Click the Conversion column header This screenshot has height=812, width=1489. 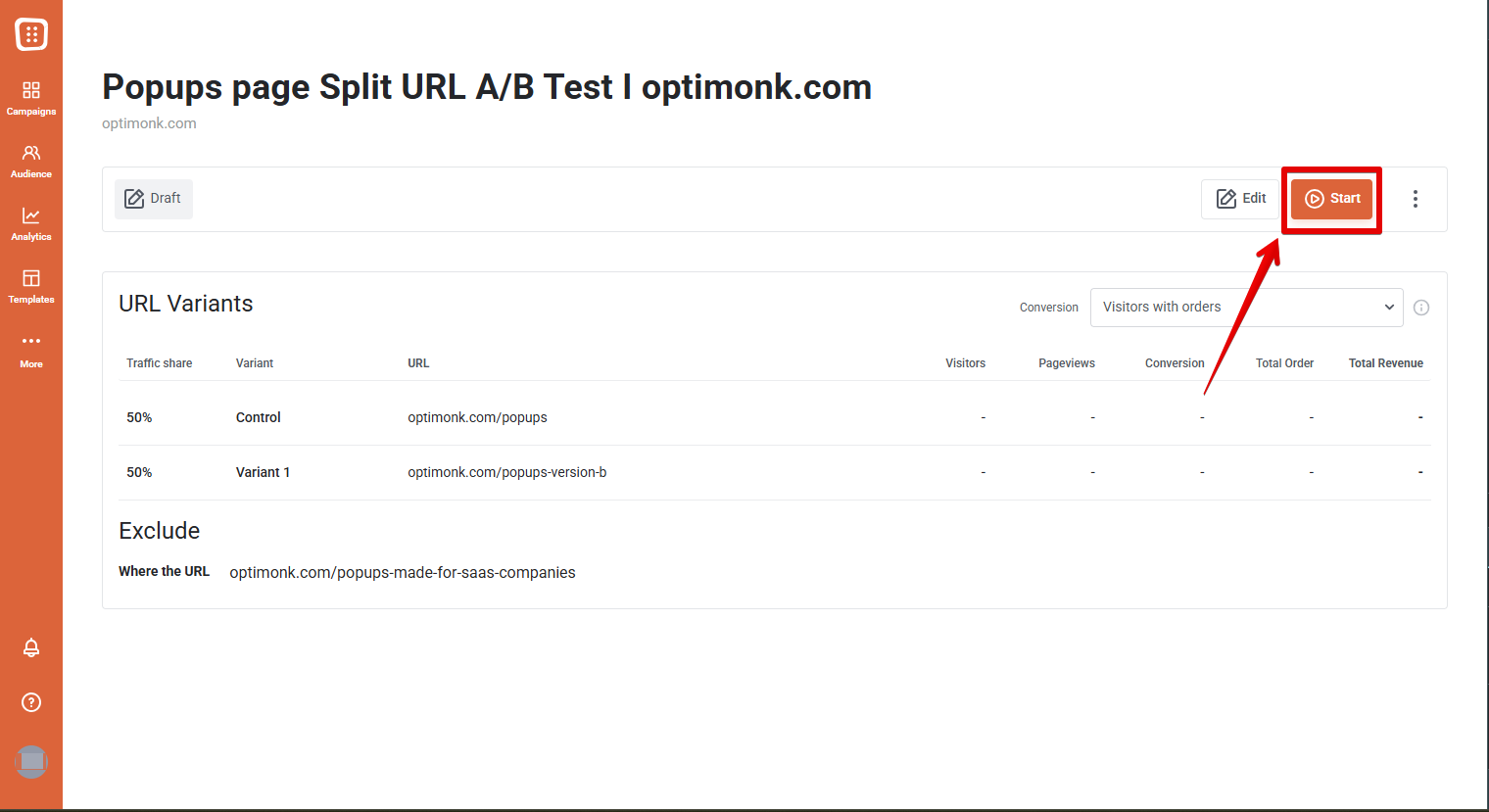click(x=1175, y=363)
